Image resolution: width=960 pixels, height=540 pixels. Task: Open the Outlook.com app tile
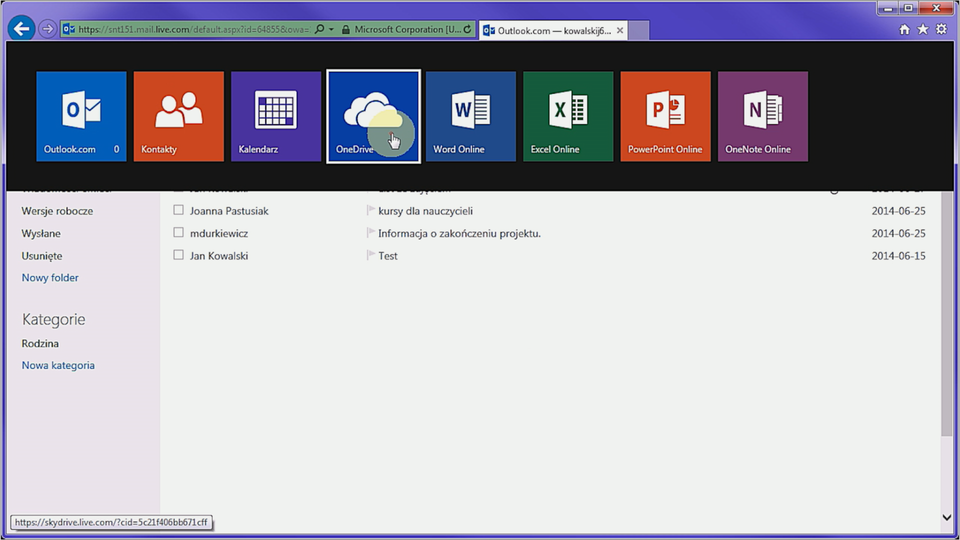tap(81, 116)
